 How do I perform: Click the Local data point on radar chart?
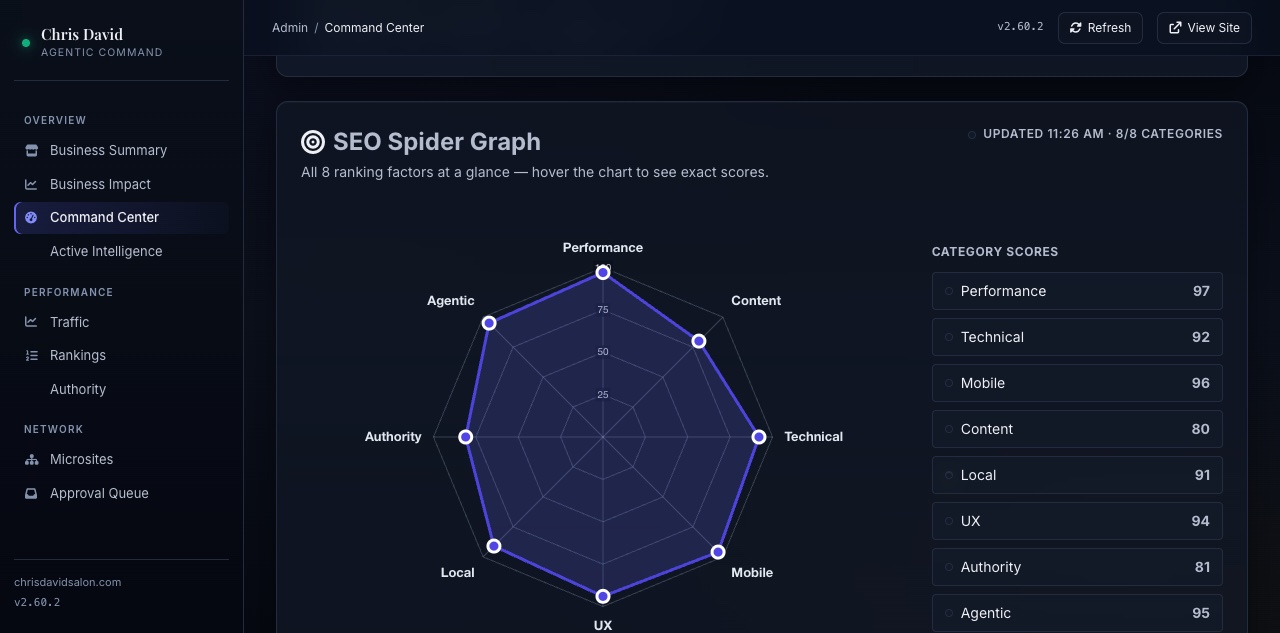click(x=494, y=546)
